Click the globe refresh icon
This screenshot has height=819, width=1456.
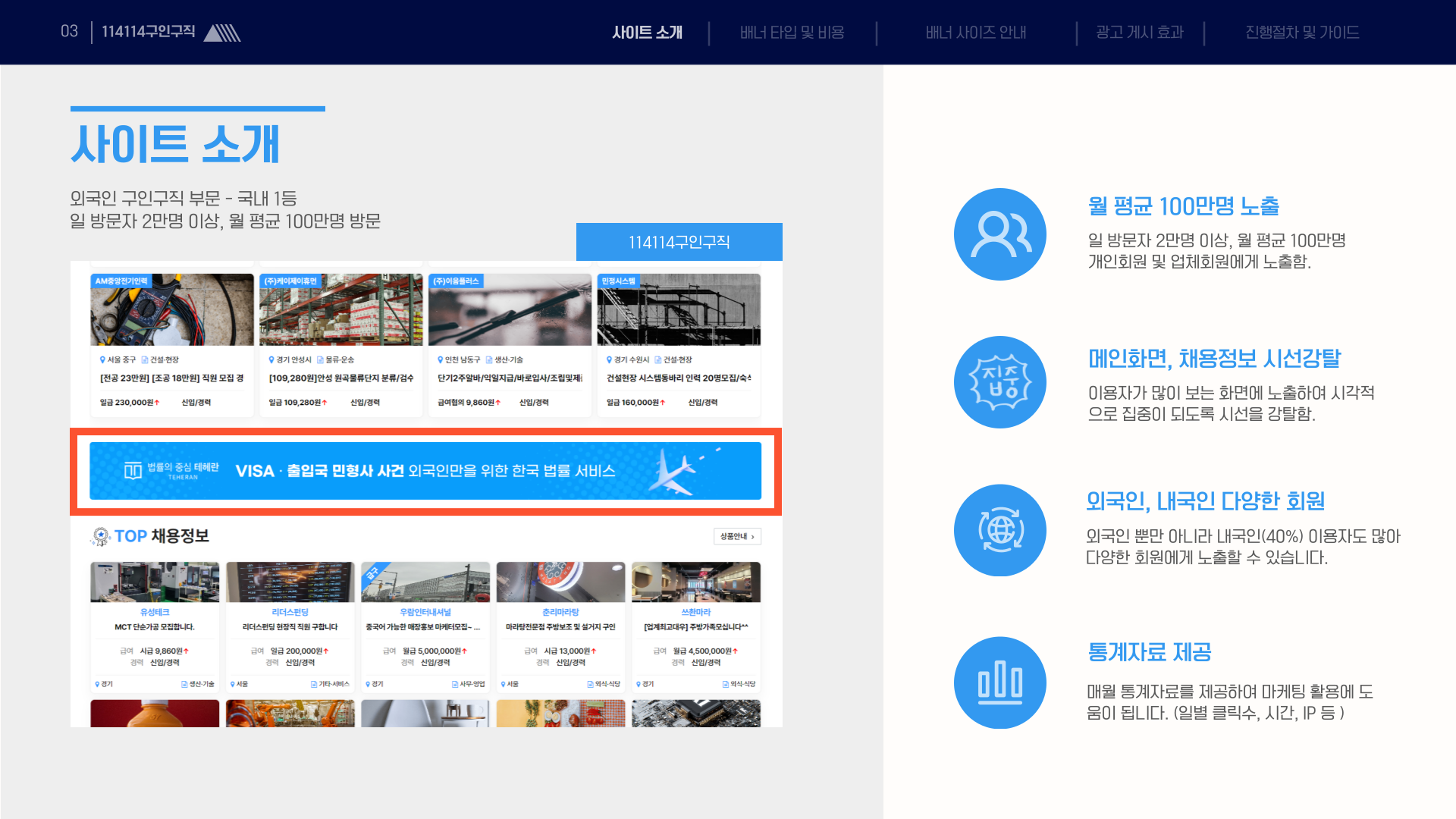tap(999, 530)
